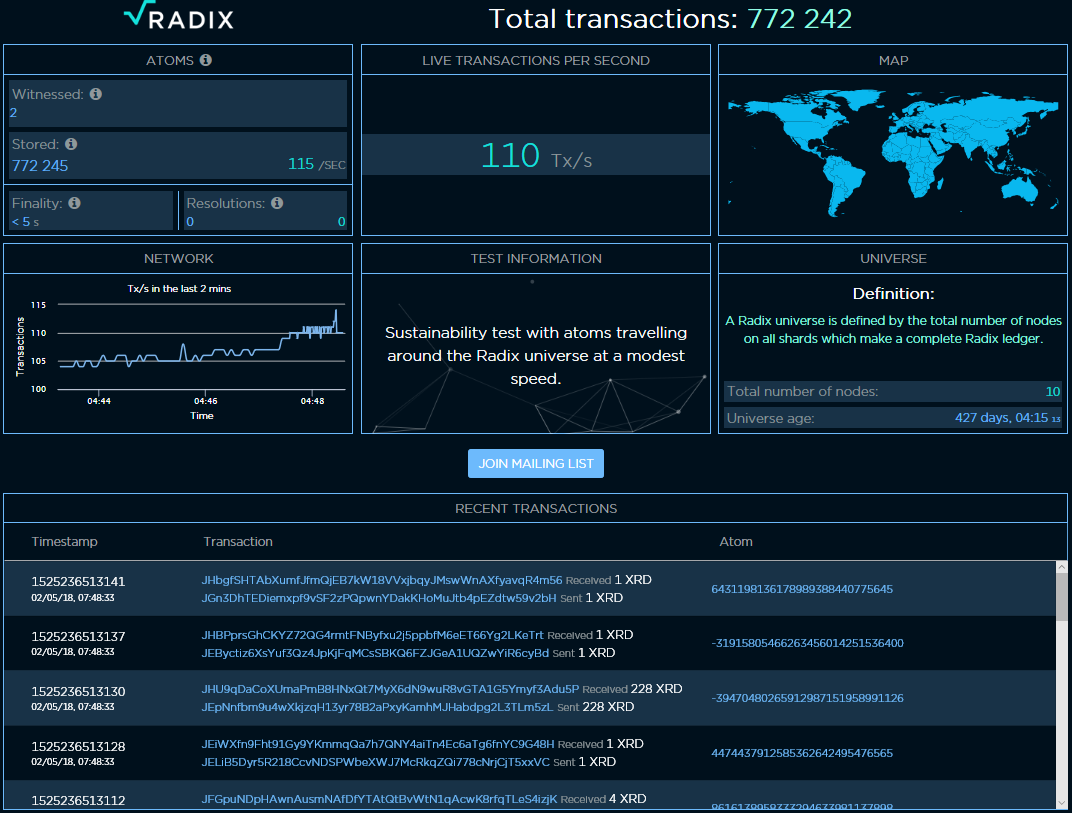
Task: Click the live 110 Tx/s reading
Action: [x=536, y=156]
